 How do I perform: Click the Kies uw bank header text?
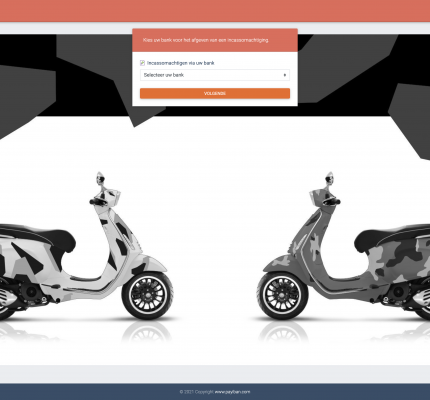(206, 40)
